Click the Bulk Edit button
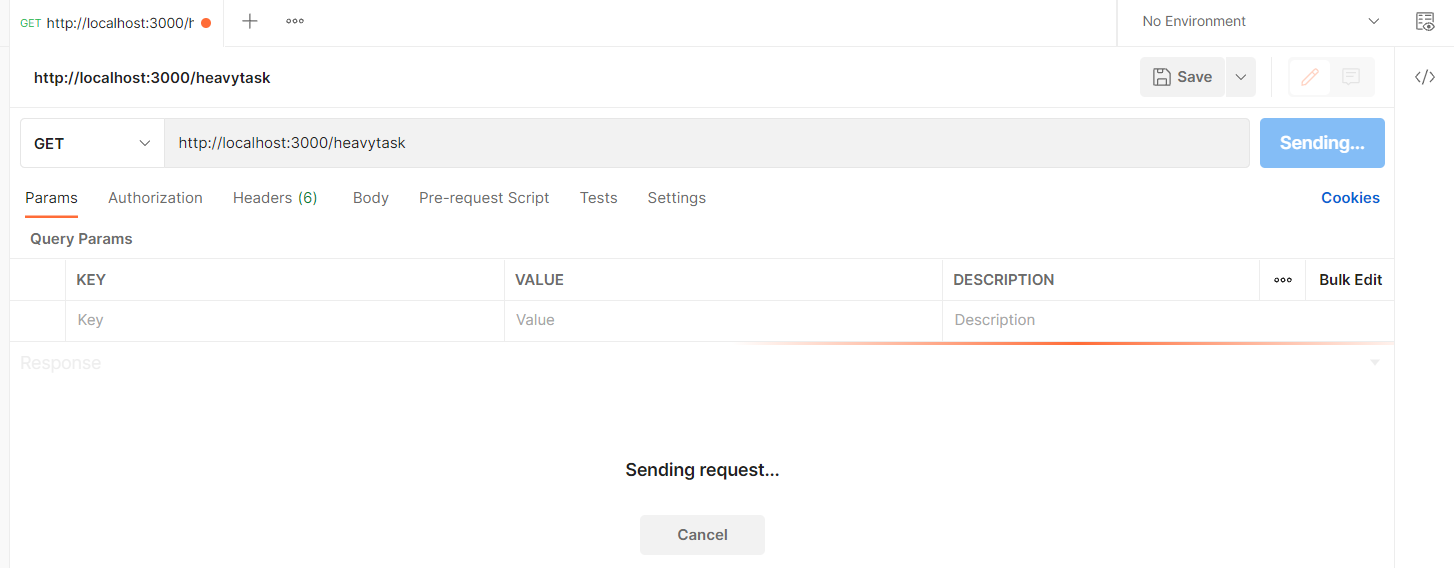The image size is (1454, 568). [x=1350, y=280]
